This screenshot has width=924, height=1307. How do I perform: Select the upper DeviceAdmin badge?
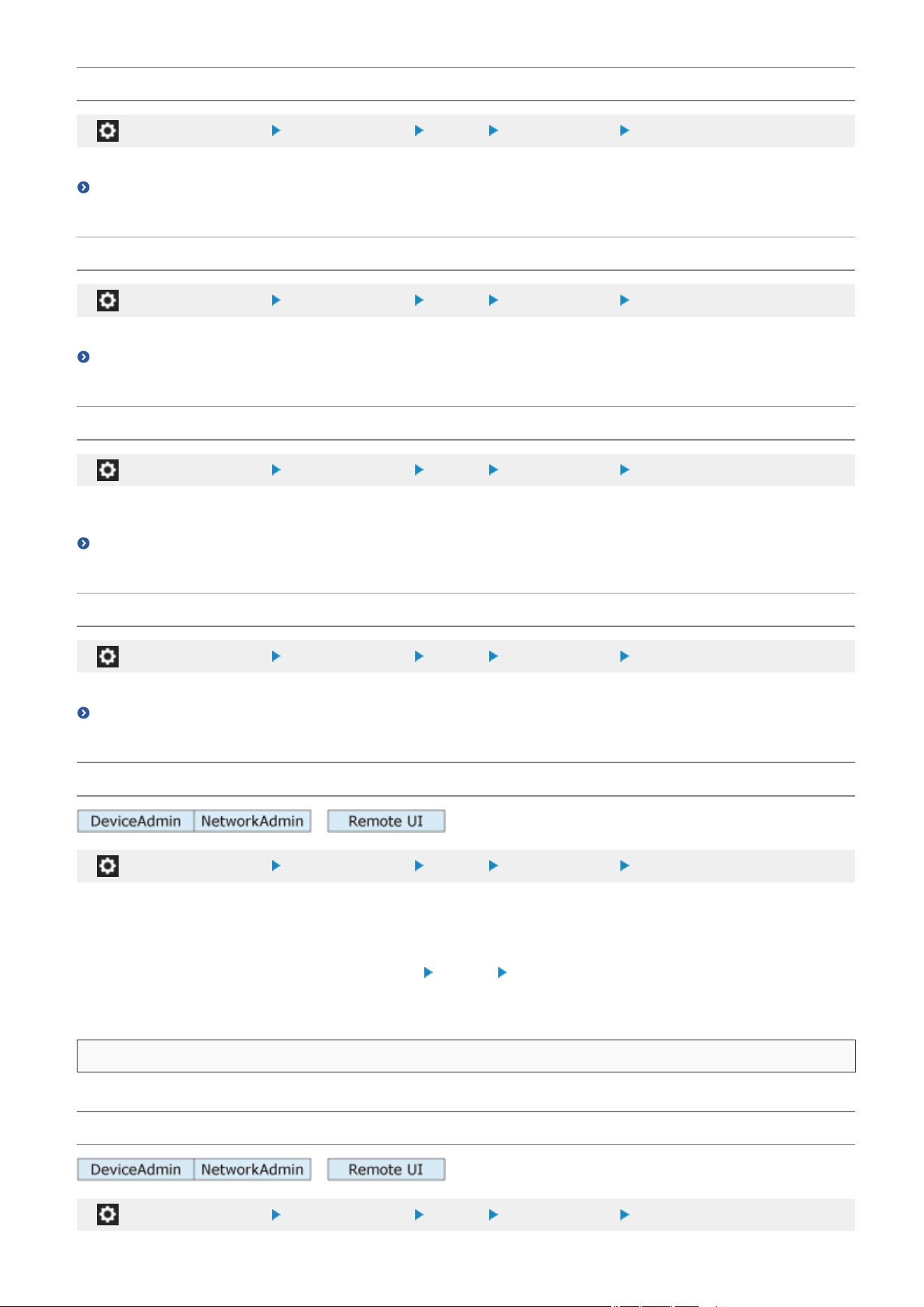(135, 821)
